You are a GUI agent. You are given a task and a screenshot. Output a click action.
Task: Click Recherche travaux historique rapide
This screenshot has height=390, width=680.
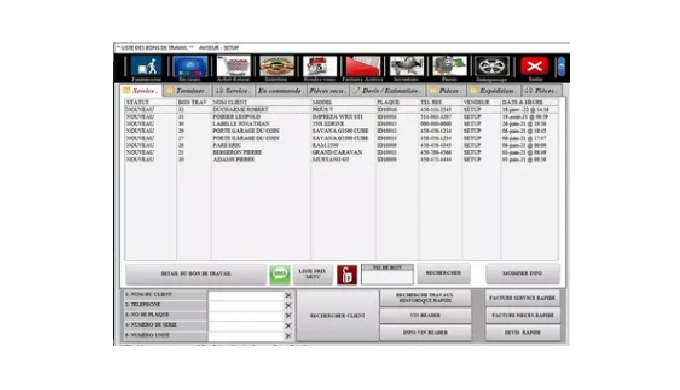coord(425,298)
